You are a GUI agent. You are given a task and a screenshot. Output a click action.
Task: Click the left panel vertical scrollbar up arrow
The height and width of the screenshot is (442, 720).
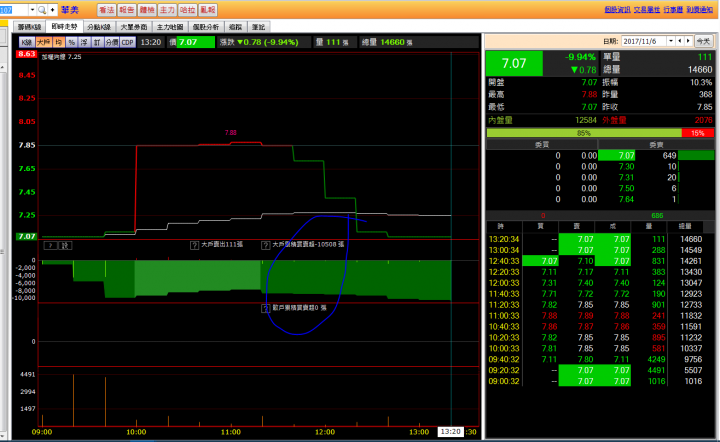[x=2, y=67]
